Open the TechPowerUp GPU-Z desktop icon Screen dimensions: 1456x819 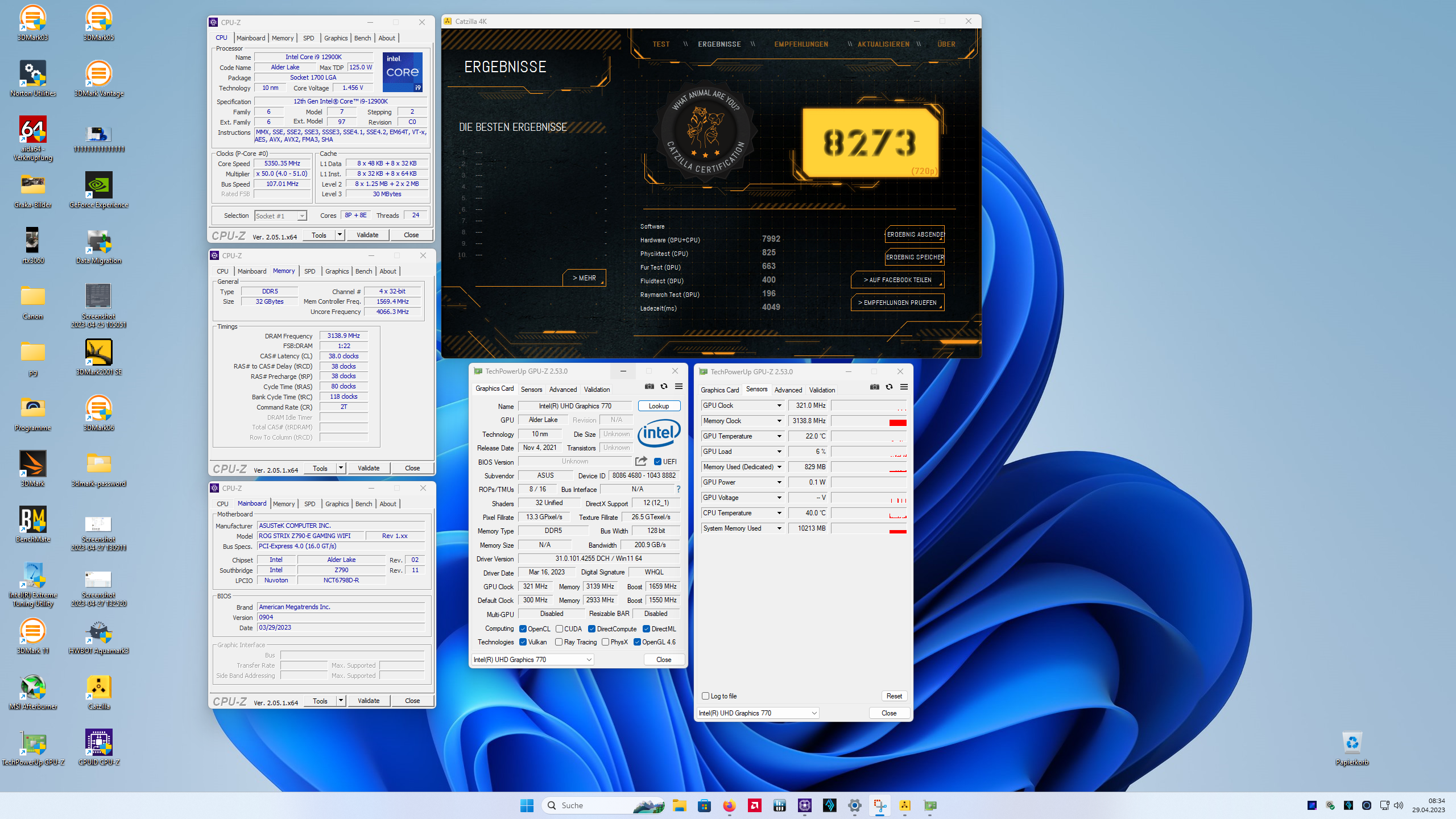pyautogui.click(x=33, y=747)
